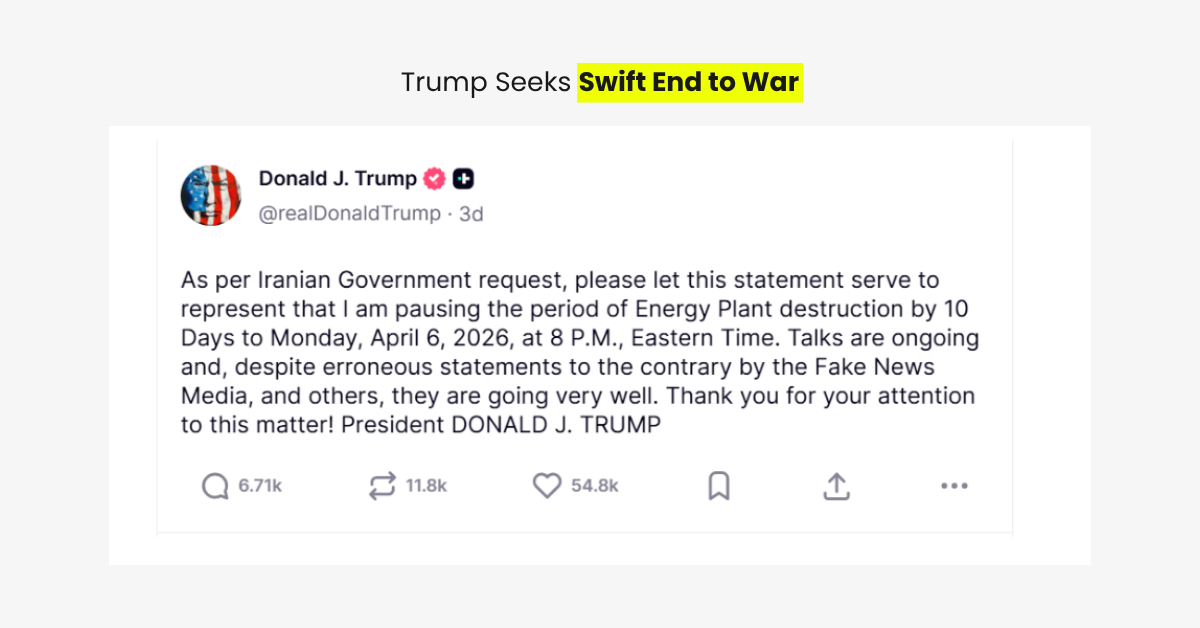Select the highlighted Swift End to War headline
1200x628 pixels.
(x=689, y=82)
